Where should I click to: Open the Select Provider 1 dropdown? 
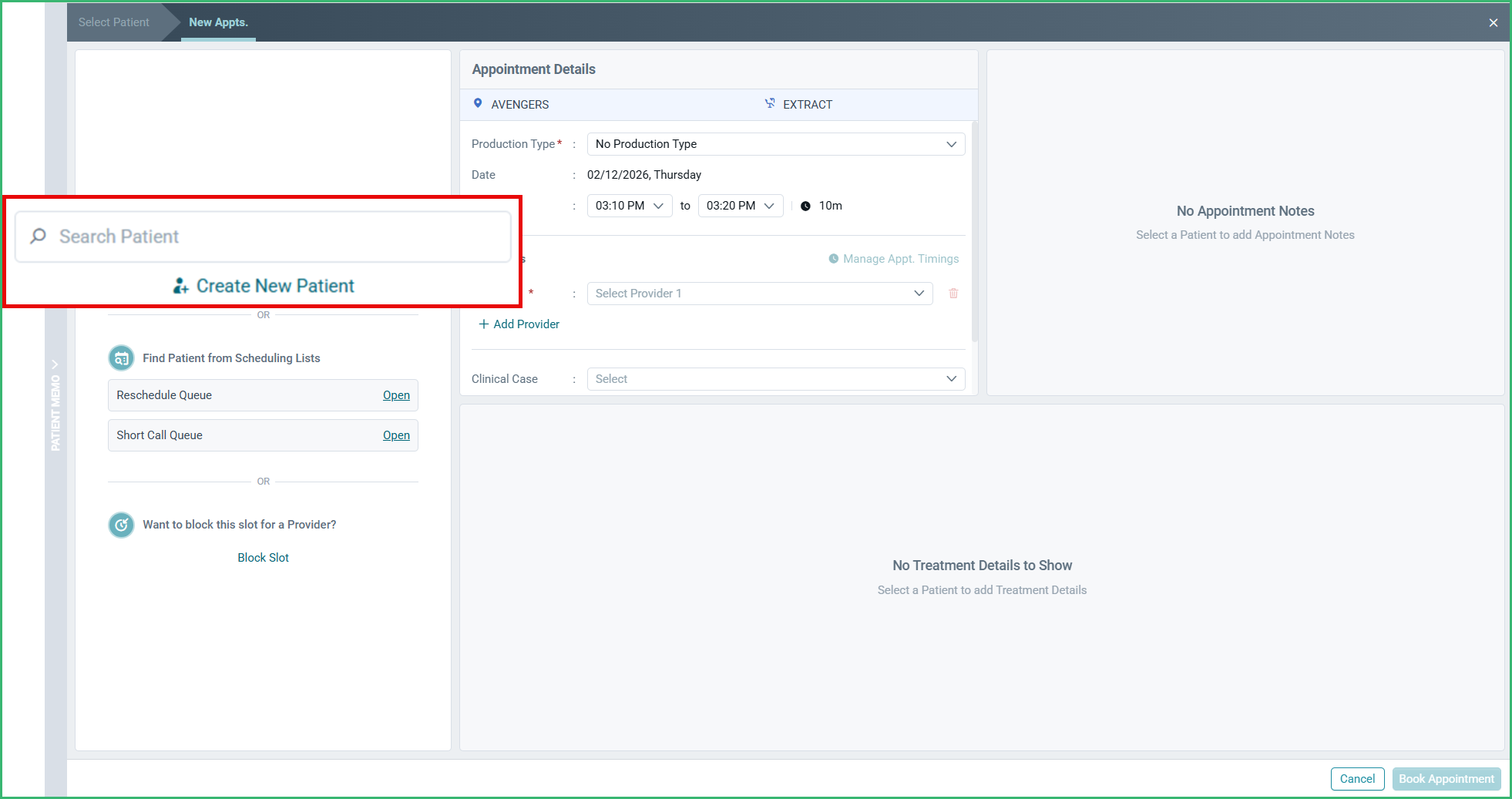tap(760, 294)
